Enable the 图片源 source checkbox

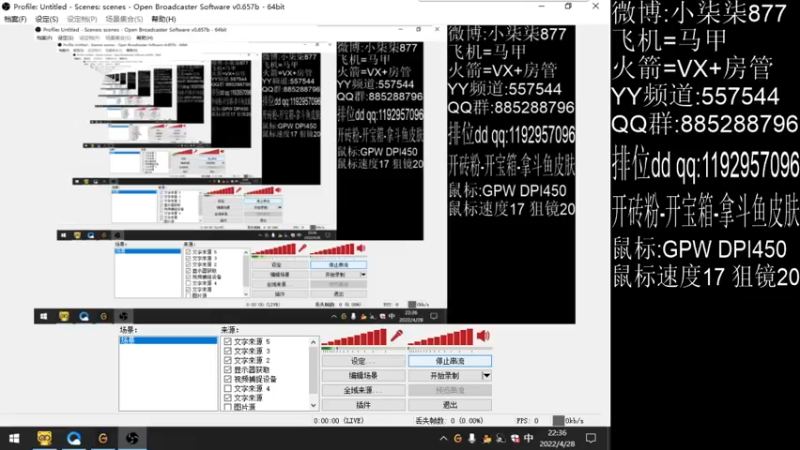[228, 407]
